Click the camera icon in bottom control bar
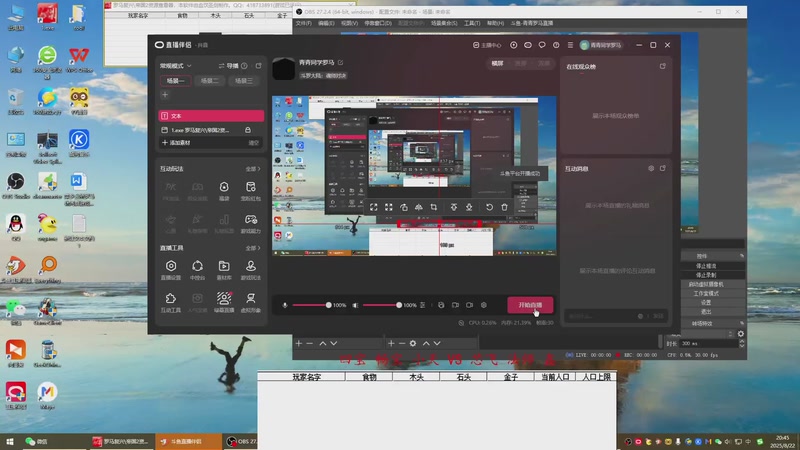The image size is (800, 450). click(x=469, y=305)
